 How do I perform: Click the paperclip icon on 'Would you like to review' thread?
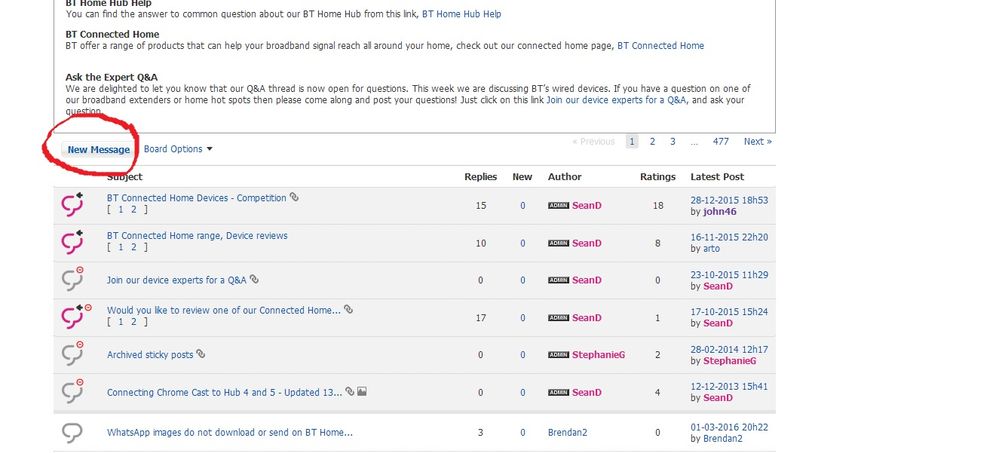[x=348, y=310]
